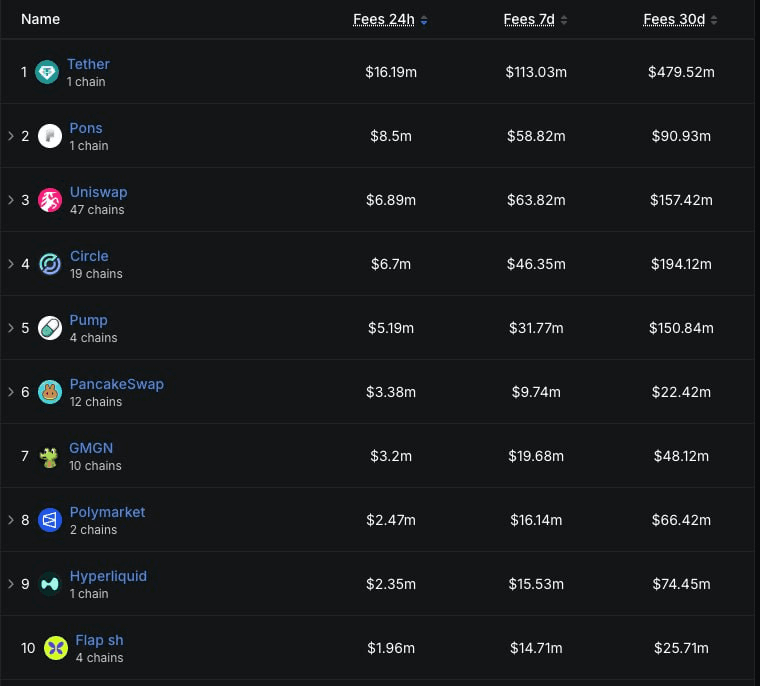Screen dimensions: 760x686
Task: Click the Uniswap unicorn logo icon
Action: pos(50,200)
